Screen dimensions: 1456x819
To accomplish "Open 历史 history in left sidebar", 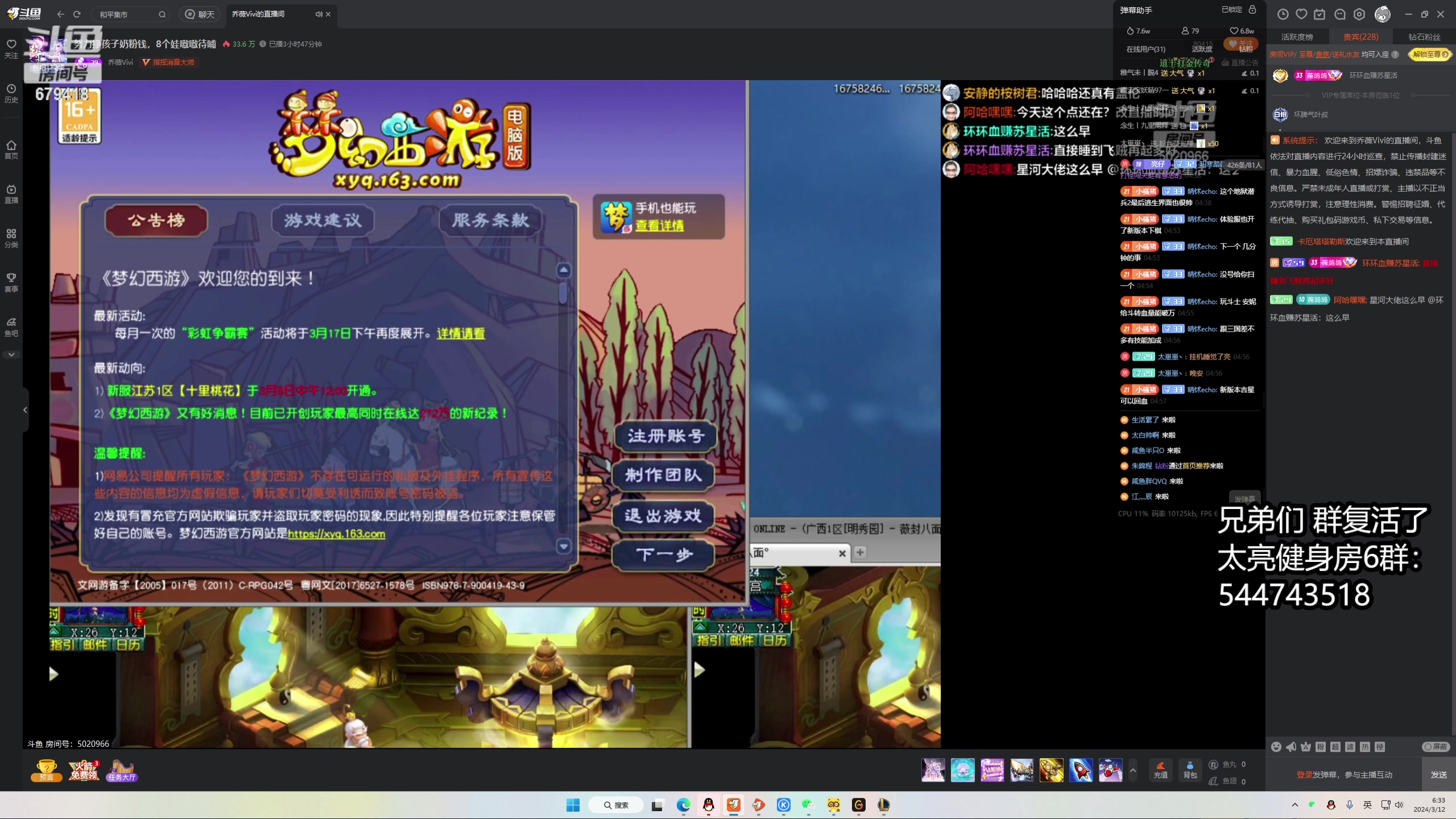I will pyautogui.click(x=11, y=93).
